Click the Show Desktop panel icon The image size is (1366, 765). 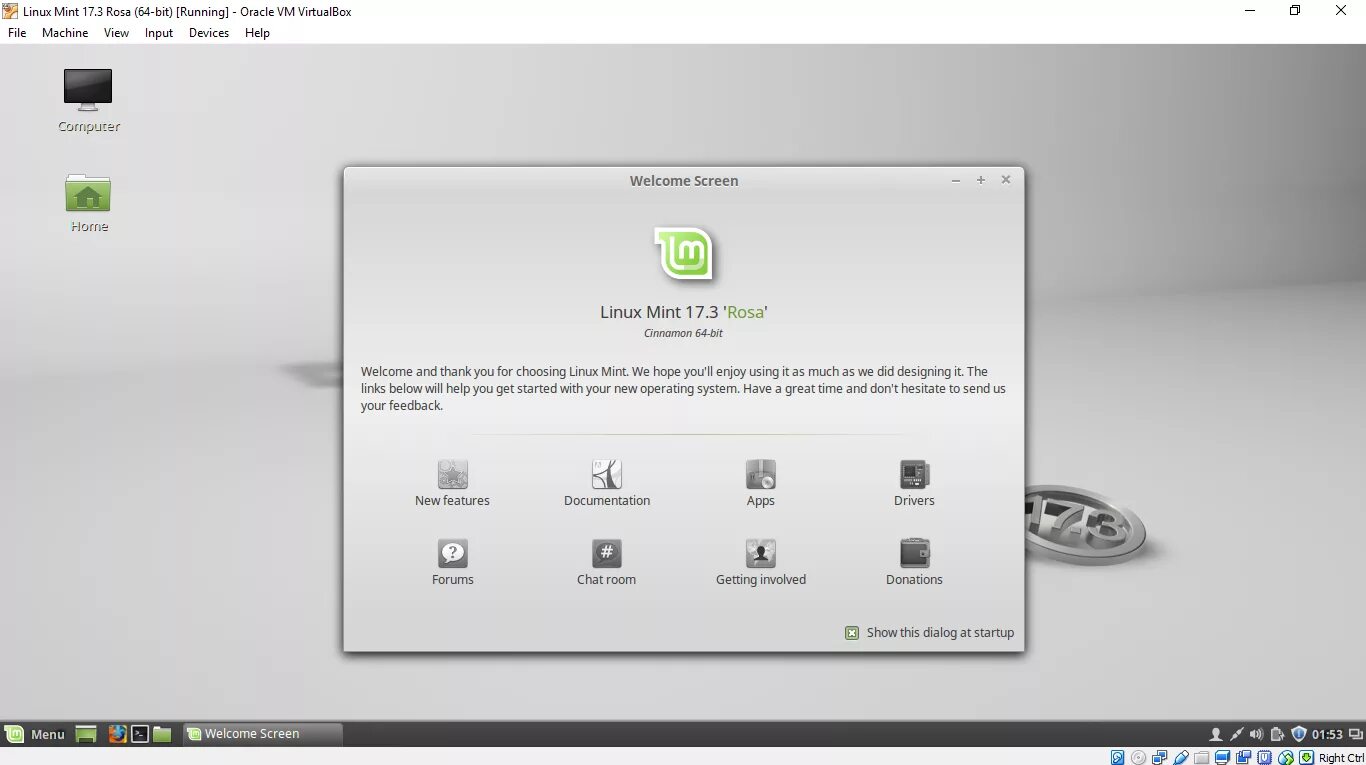[x=86, y=734]
